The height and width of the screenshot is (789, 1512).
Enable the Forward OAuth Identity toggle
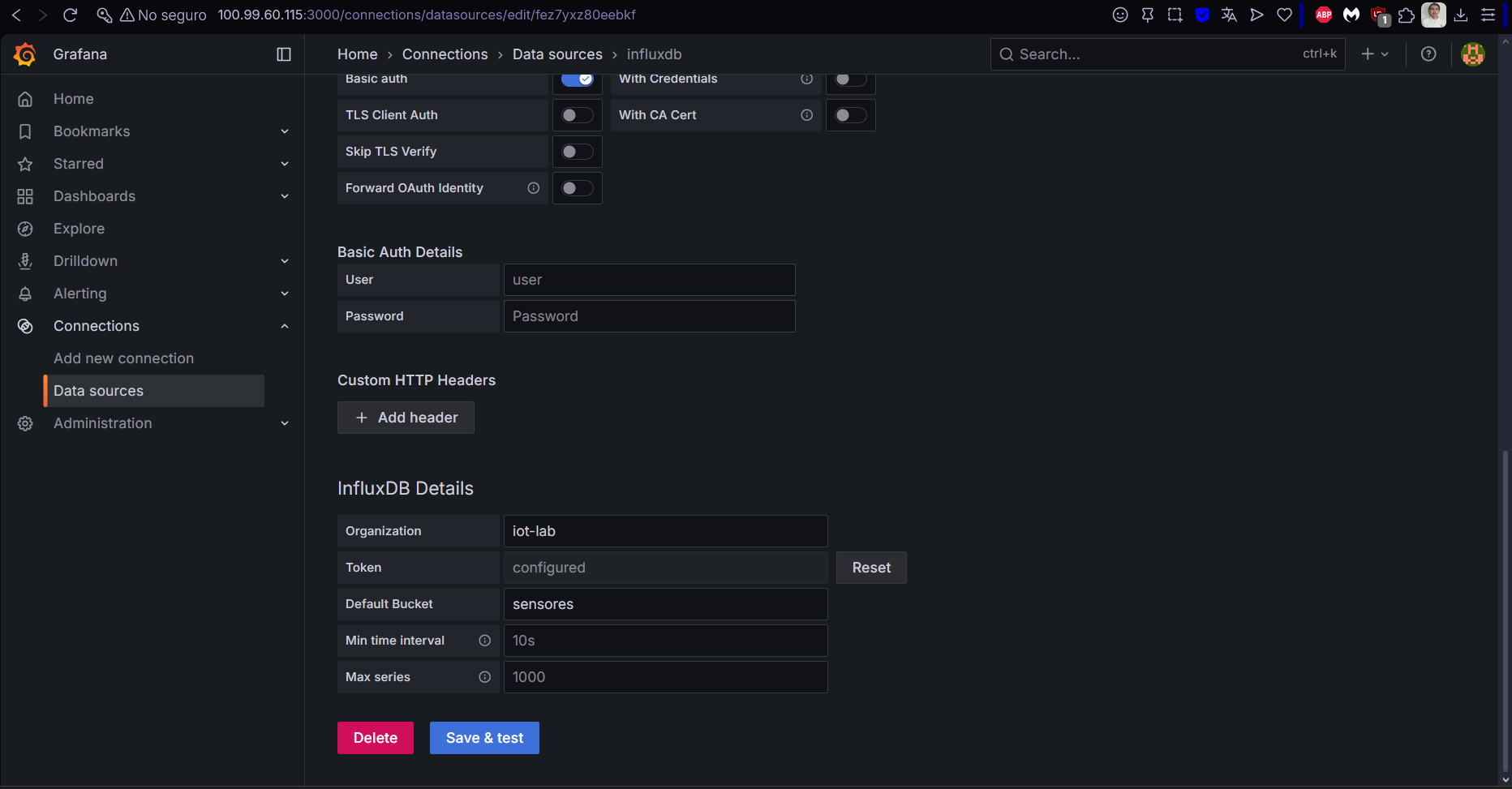click(x=578, y=188)
